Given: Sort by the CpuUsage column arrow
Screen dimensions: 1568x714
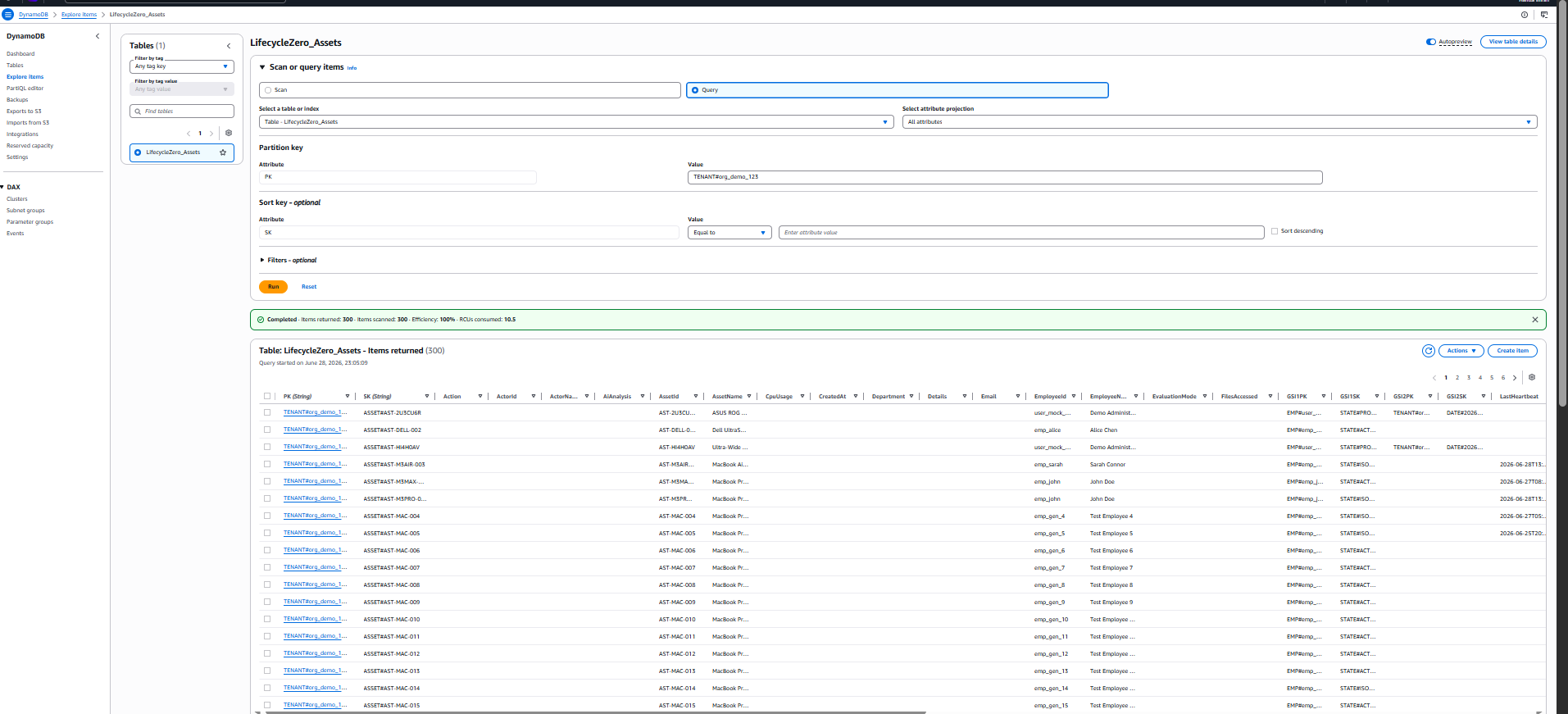Looking at the screenshot, I should tap(802, 397).
